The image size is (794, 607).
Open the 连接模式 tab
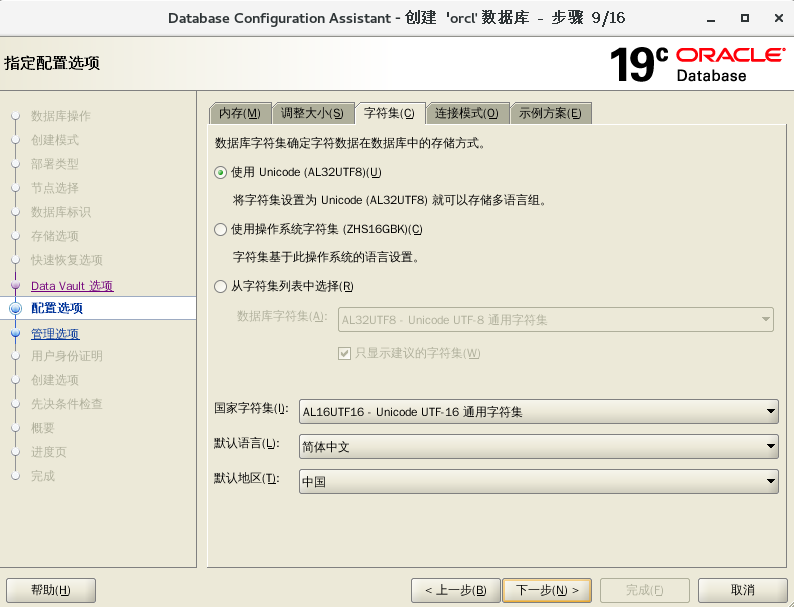pyautogui.click(x=466, y=113)
